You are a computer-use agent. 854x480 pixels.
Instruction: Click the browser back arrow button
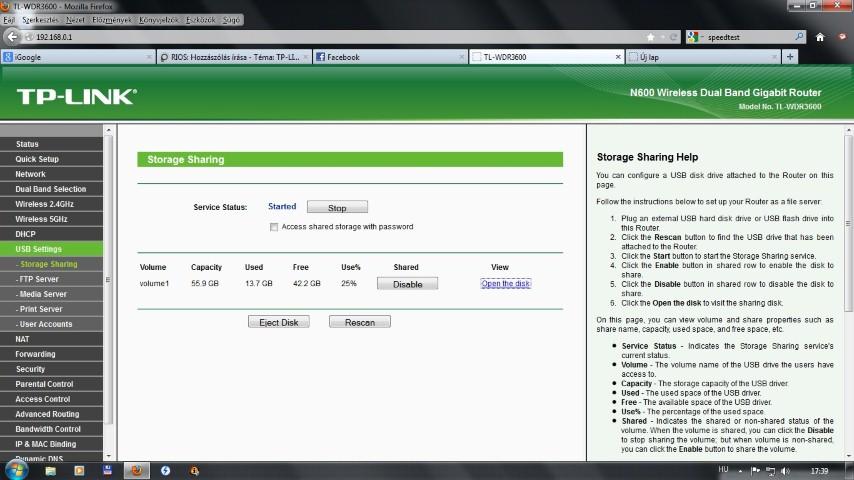click(12, 37)
